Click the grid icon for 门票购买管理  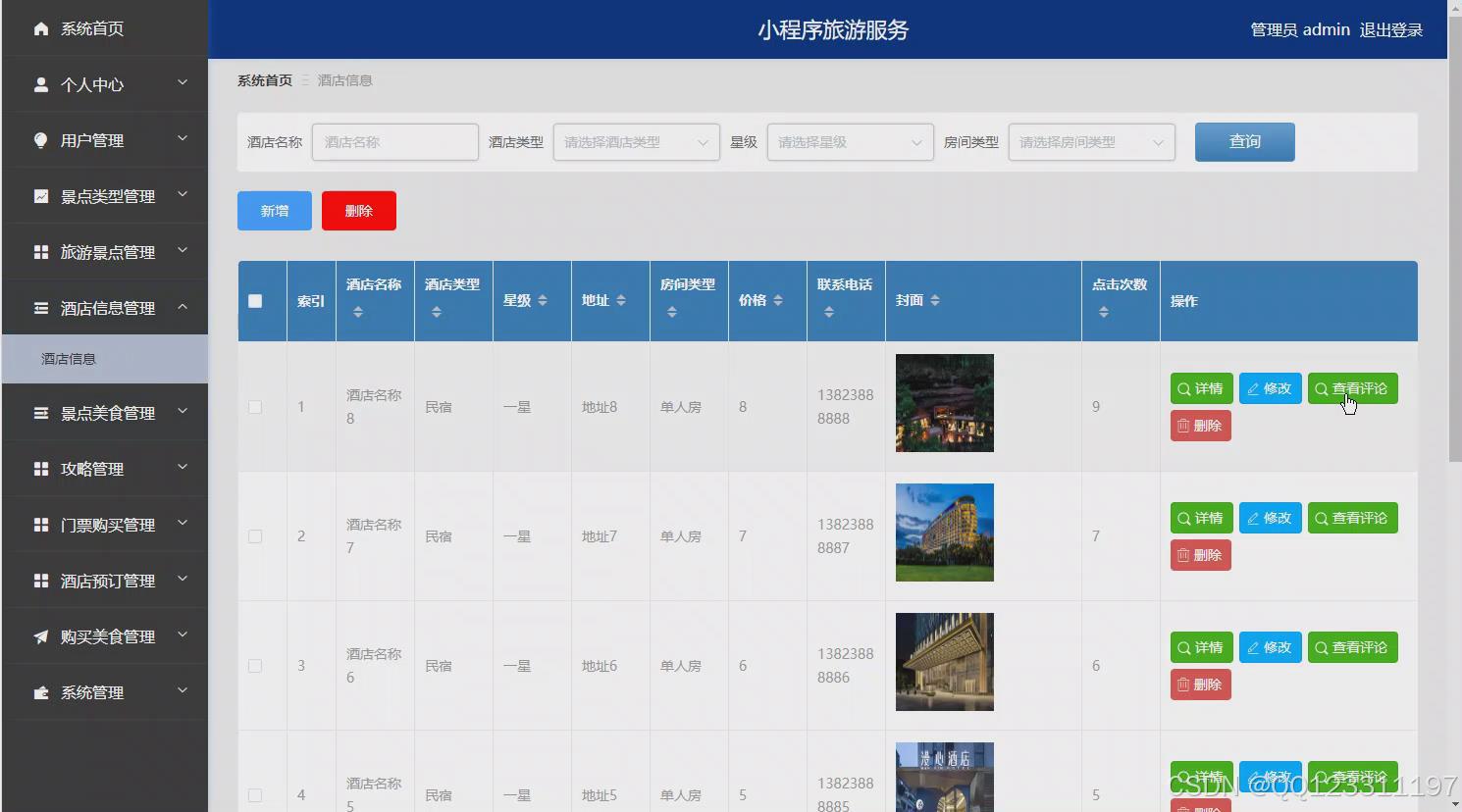(40, 525)
